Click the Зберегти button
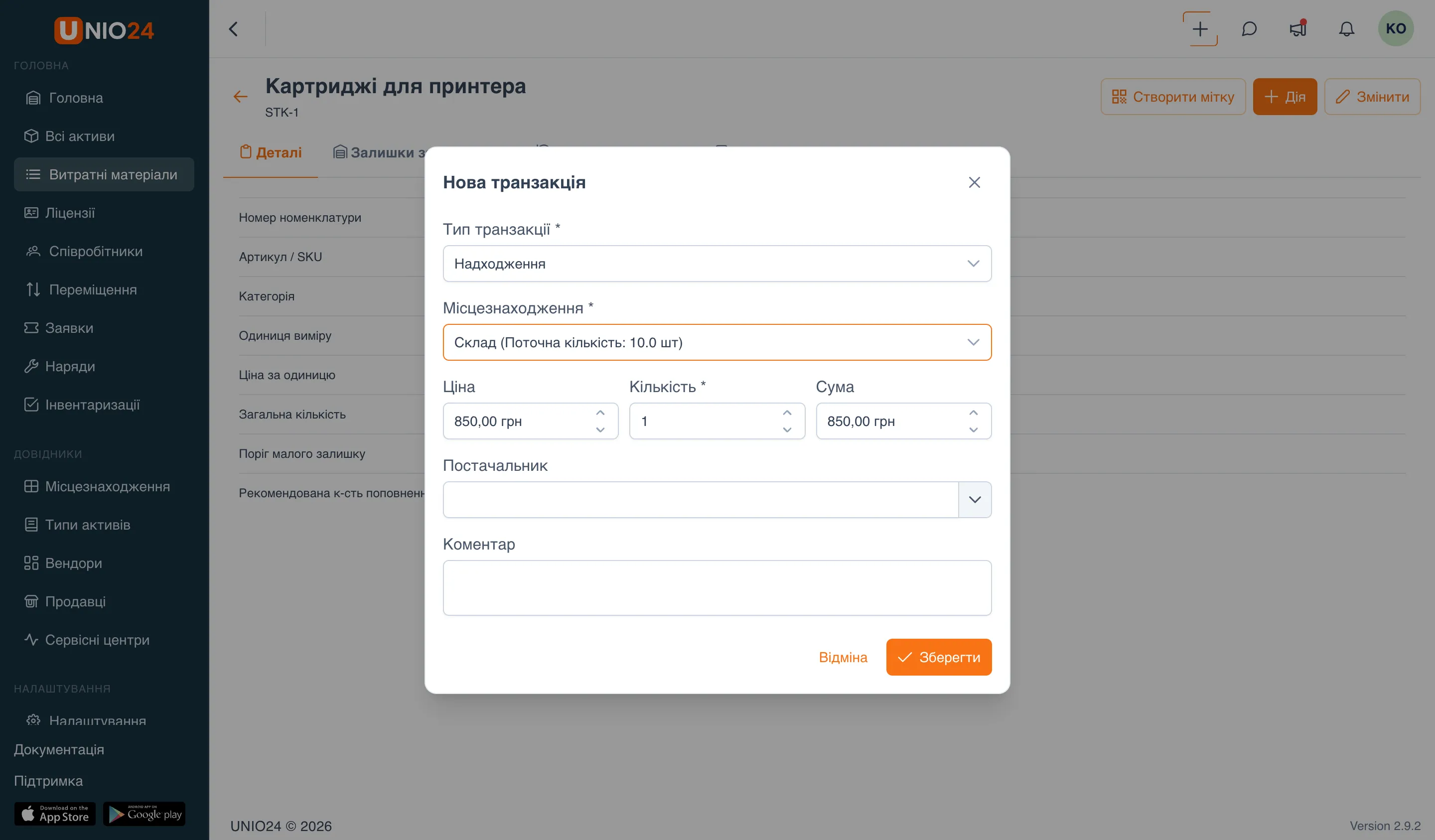Image resolution: width=1435 pixels, height=840 pixels. click(x=938, y=657)
